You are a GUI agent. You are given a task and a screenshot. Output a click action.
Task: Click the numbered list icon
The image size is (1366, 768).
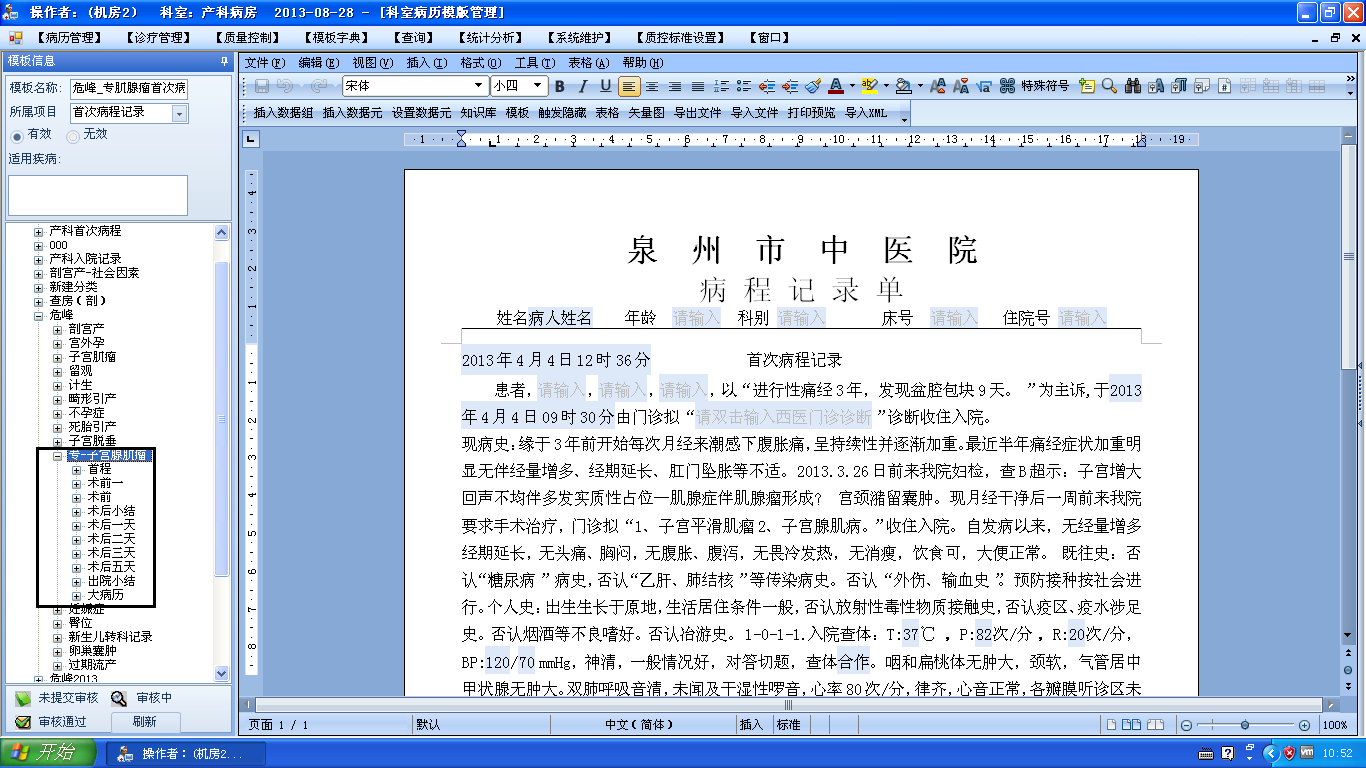tap(721, 86)
